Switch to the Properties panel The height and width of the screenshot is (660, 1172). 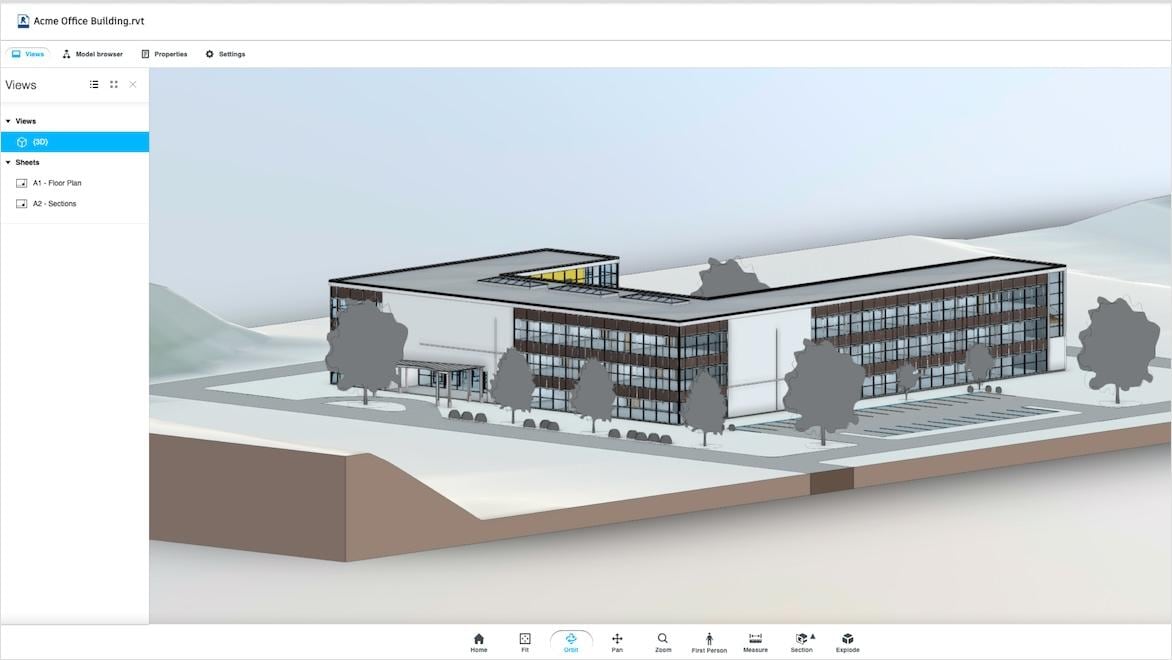(x=163, y=54)
